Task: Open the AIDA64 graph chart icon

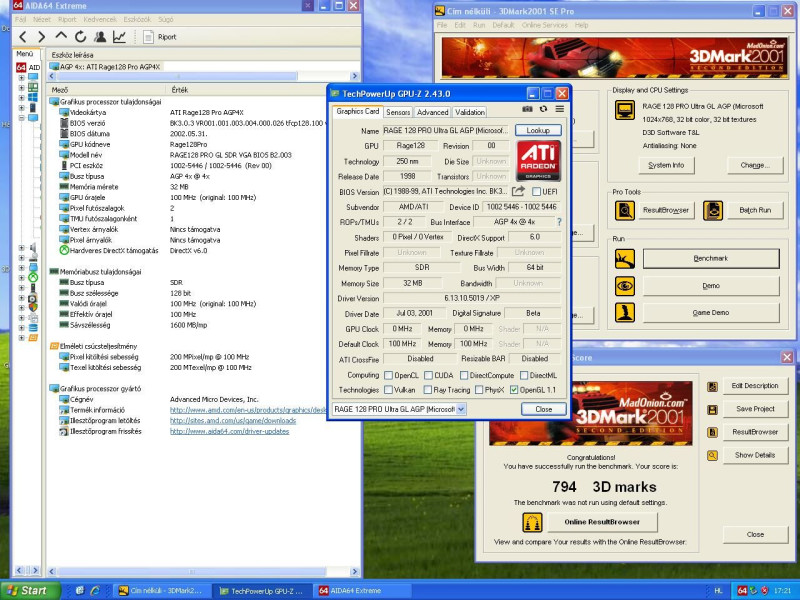Action: (x=119, y=37)
